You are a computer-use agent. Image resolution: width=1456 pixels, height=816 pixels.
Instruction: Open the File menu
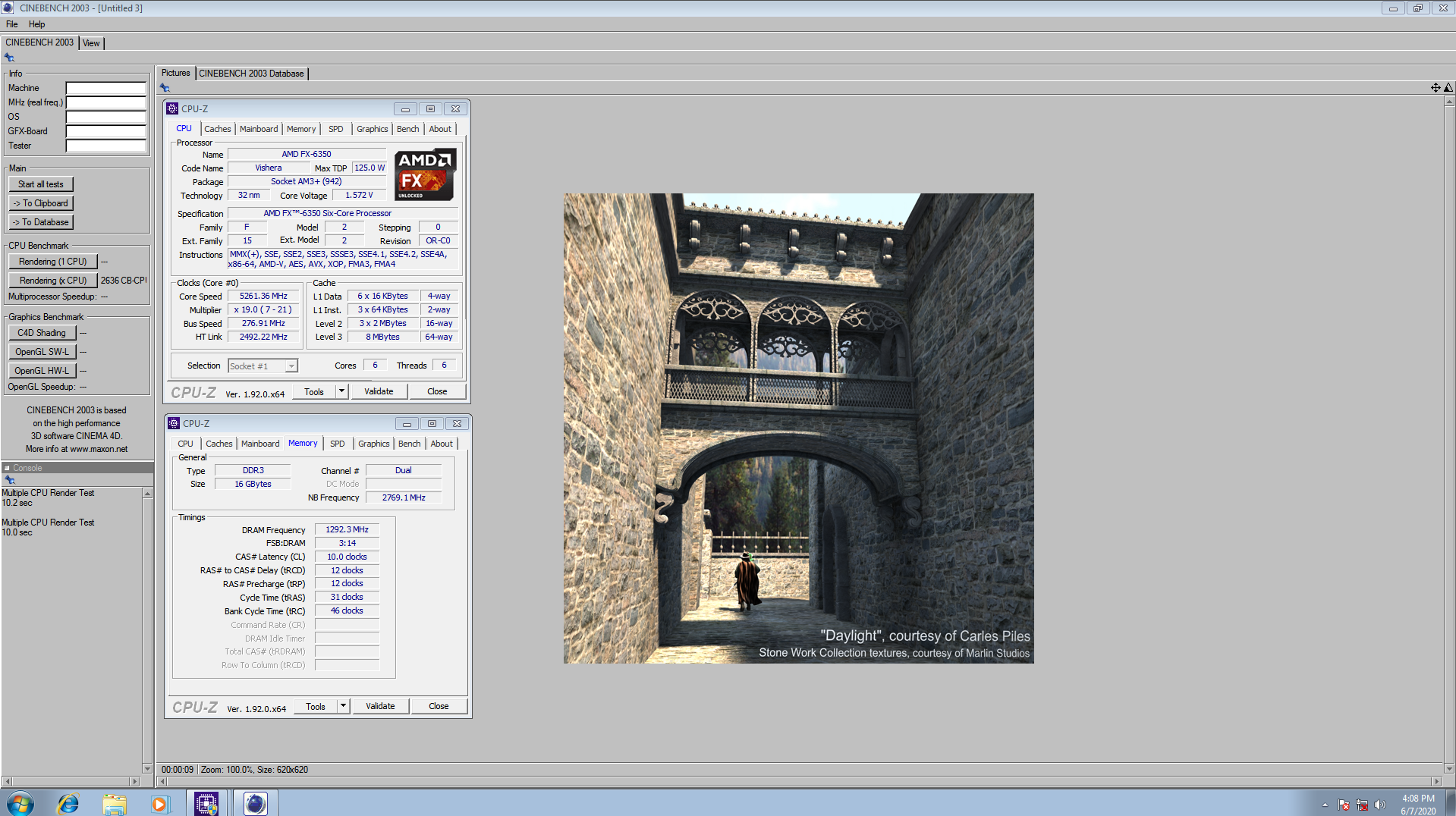coord(12,24)
